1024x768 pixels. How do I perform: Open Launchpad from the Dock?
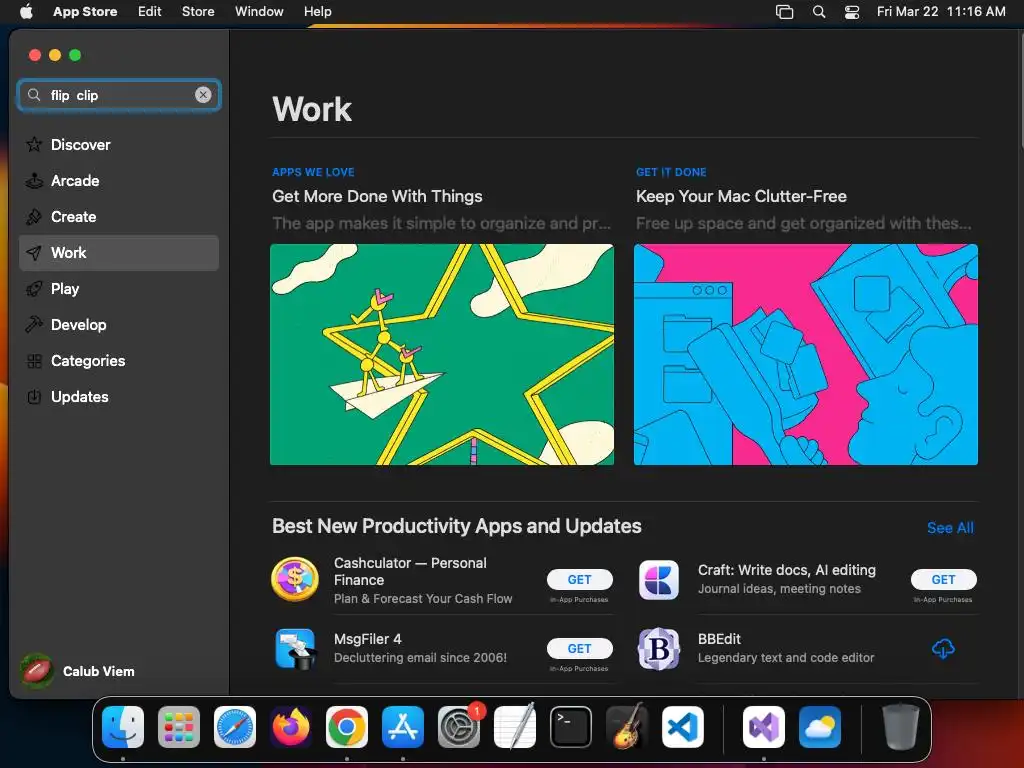(178, 726)
